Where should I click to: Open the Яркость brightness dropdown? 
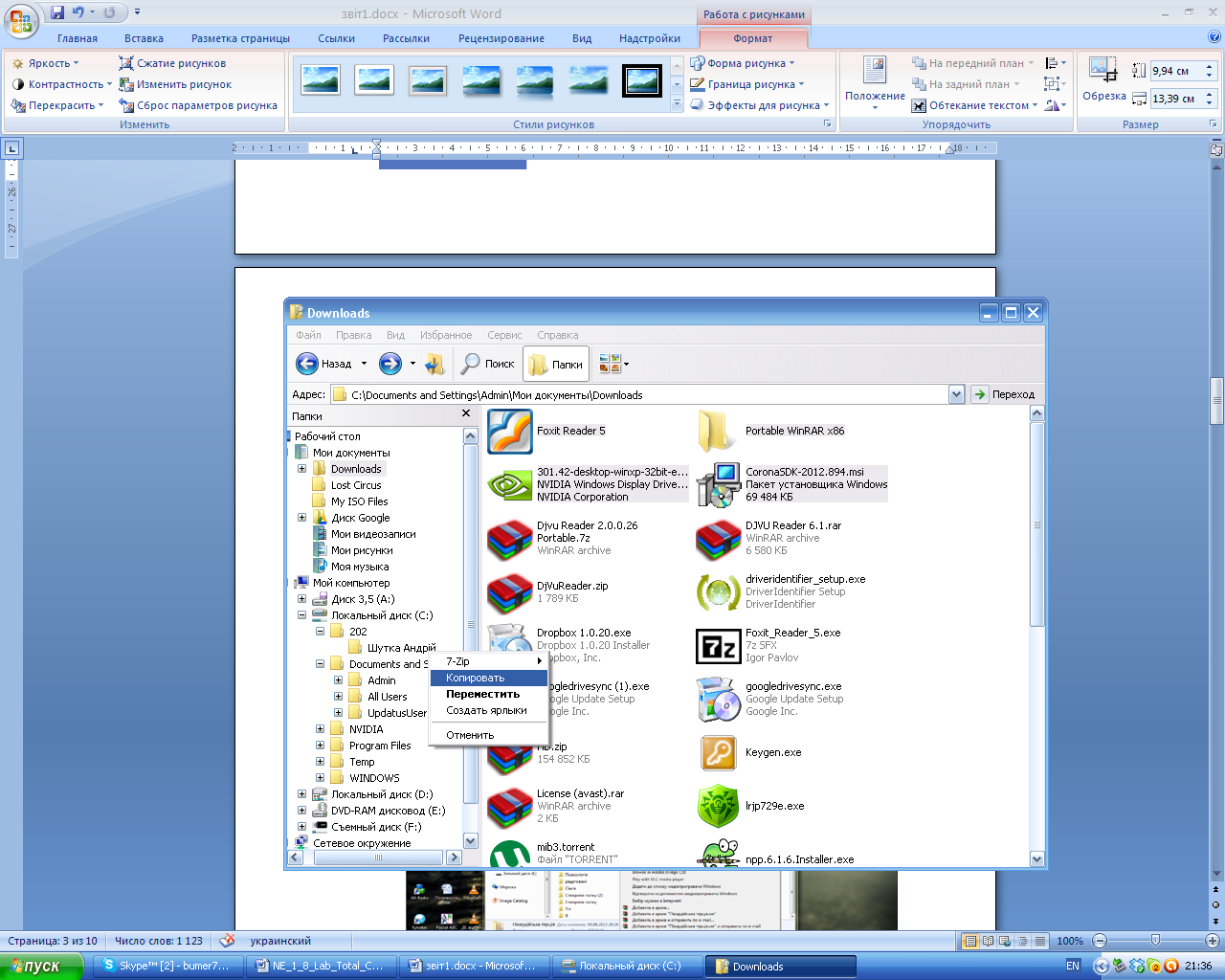pos(45,63)
